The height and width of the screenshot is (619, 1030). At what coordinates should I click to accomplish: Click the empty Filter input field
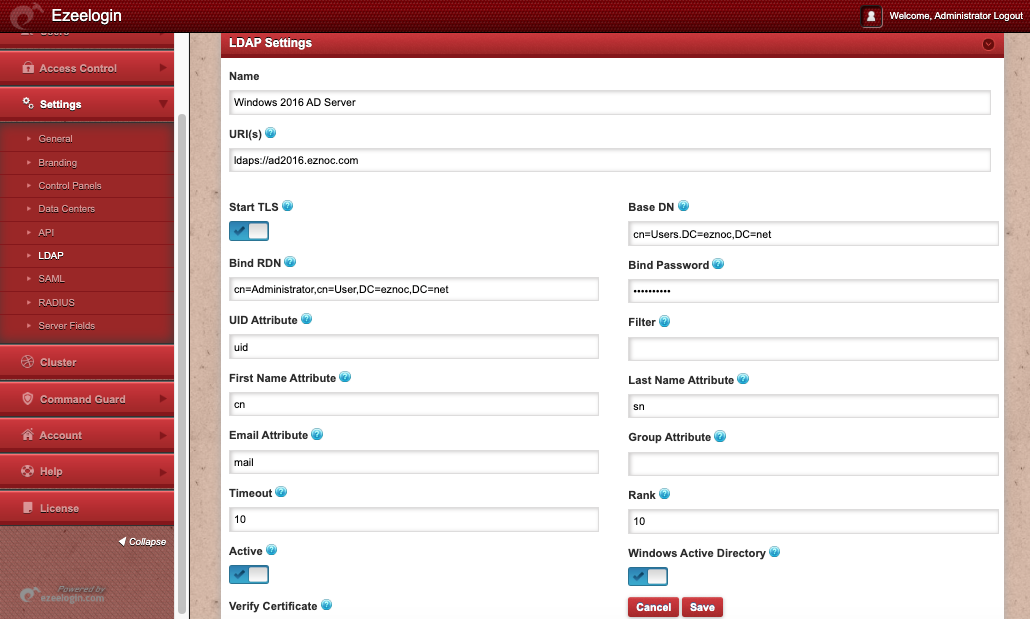point(813,349)
